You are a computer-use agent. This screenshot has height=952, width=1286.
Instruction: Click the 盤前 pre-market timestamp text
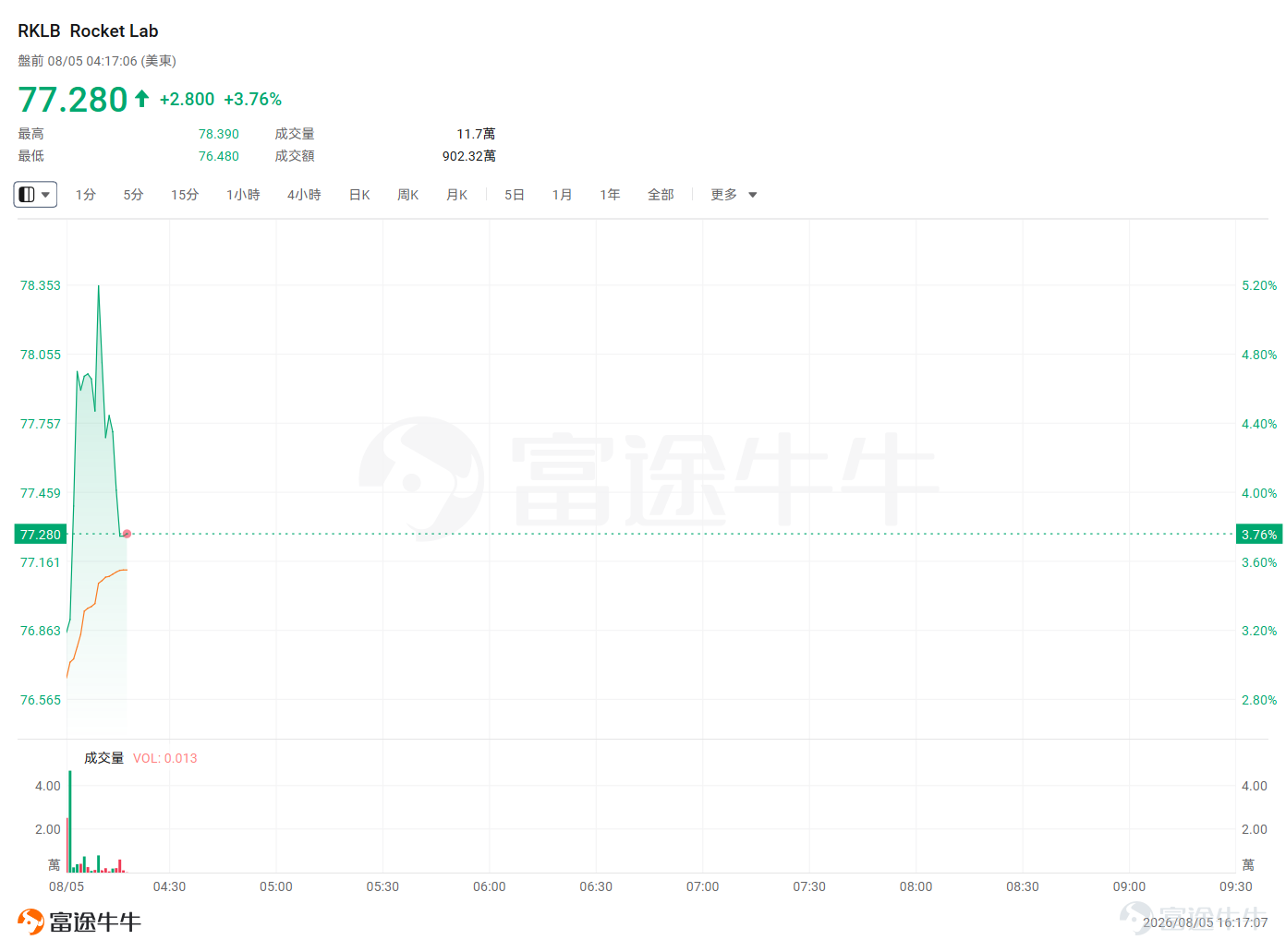click(97, 61)
